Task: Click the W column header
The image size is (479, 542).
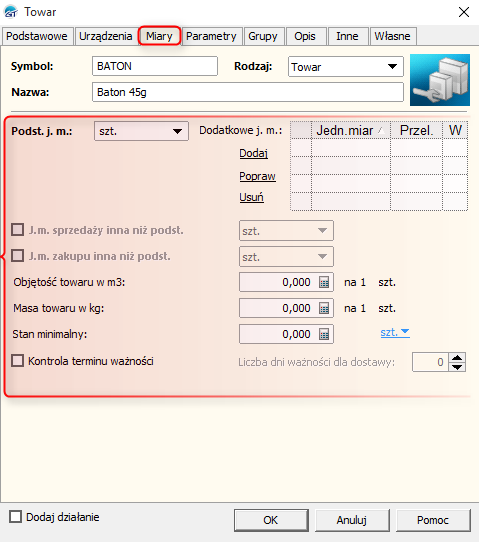Action: tap(455, 131)
